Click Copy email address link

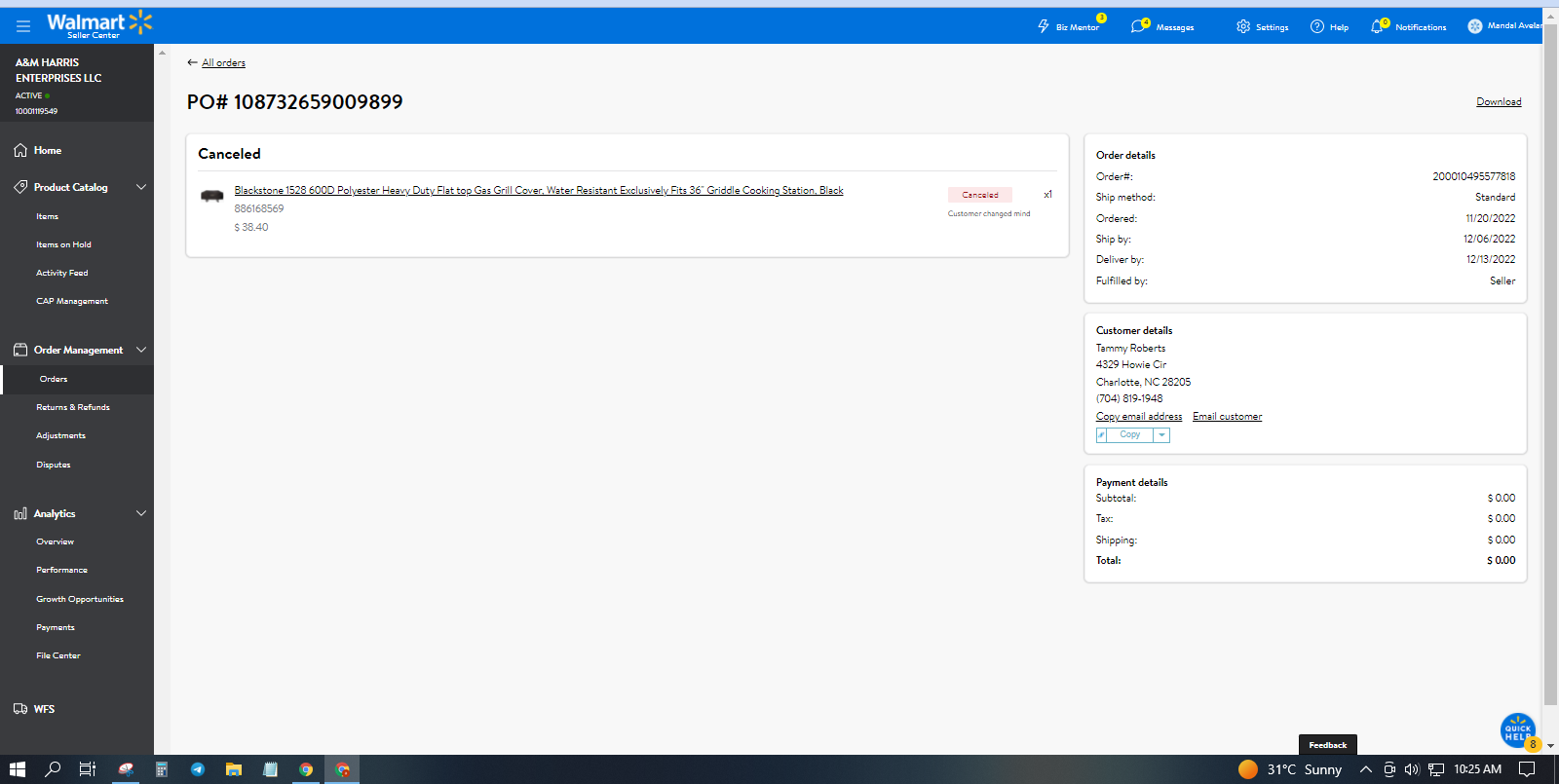pyautogui.click(x=1139, y=416)
